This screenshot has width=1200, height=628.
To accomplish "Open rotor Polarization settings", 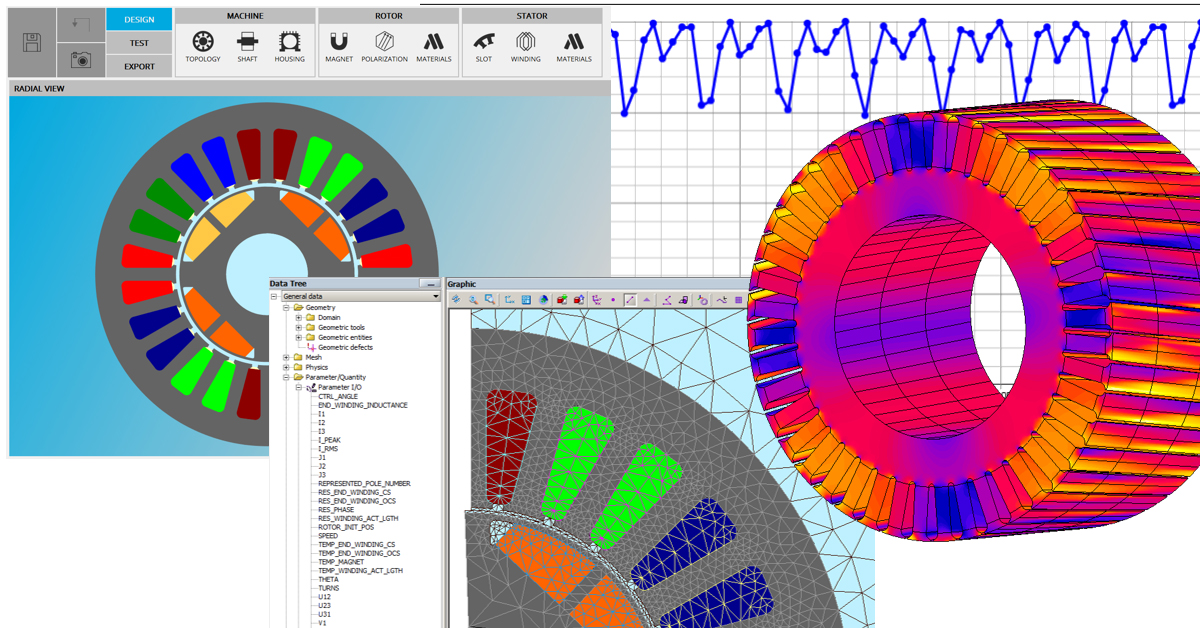I will pyautogui.click(x=384, y=47).
